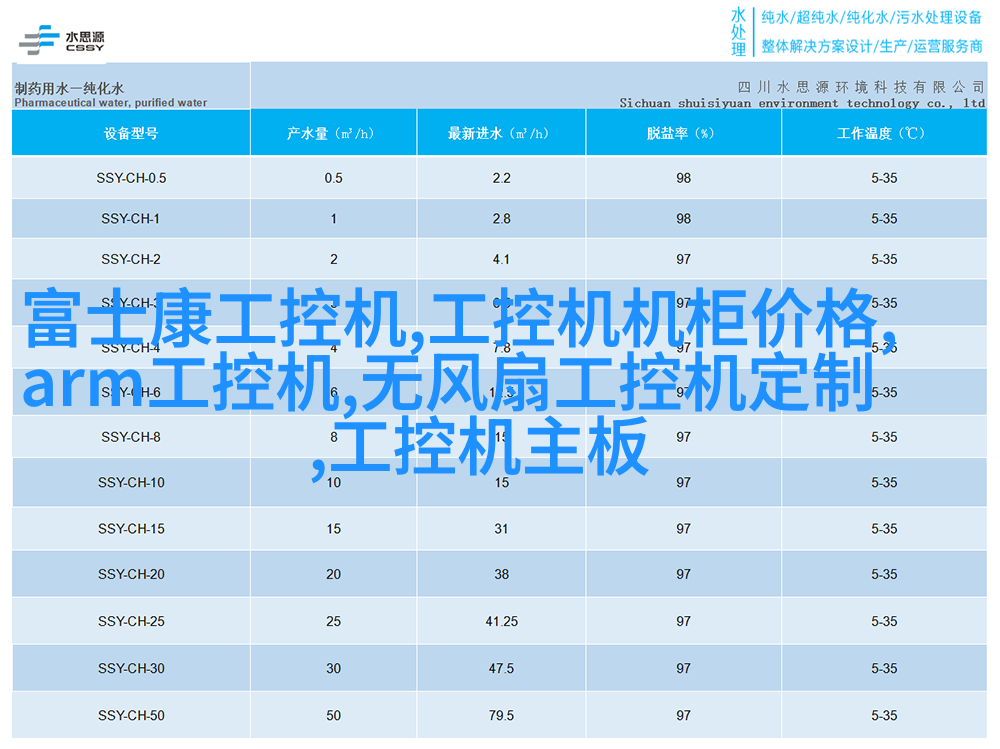Select the heading 制药用水—纯化水
Image resolution: width=1000 pixels, height=749 pixels.
(69, 88)
